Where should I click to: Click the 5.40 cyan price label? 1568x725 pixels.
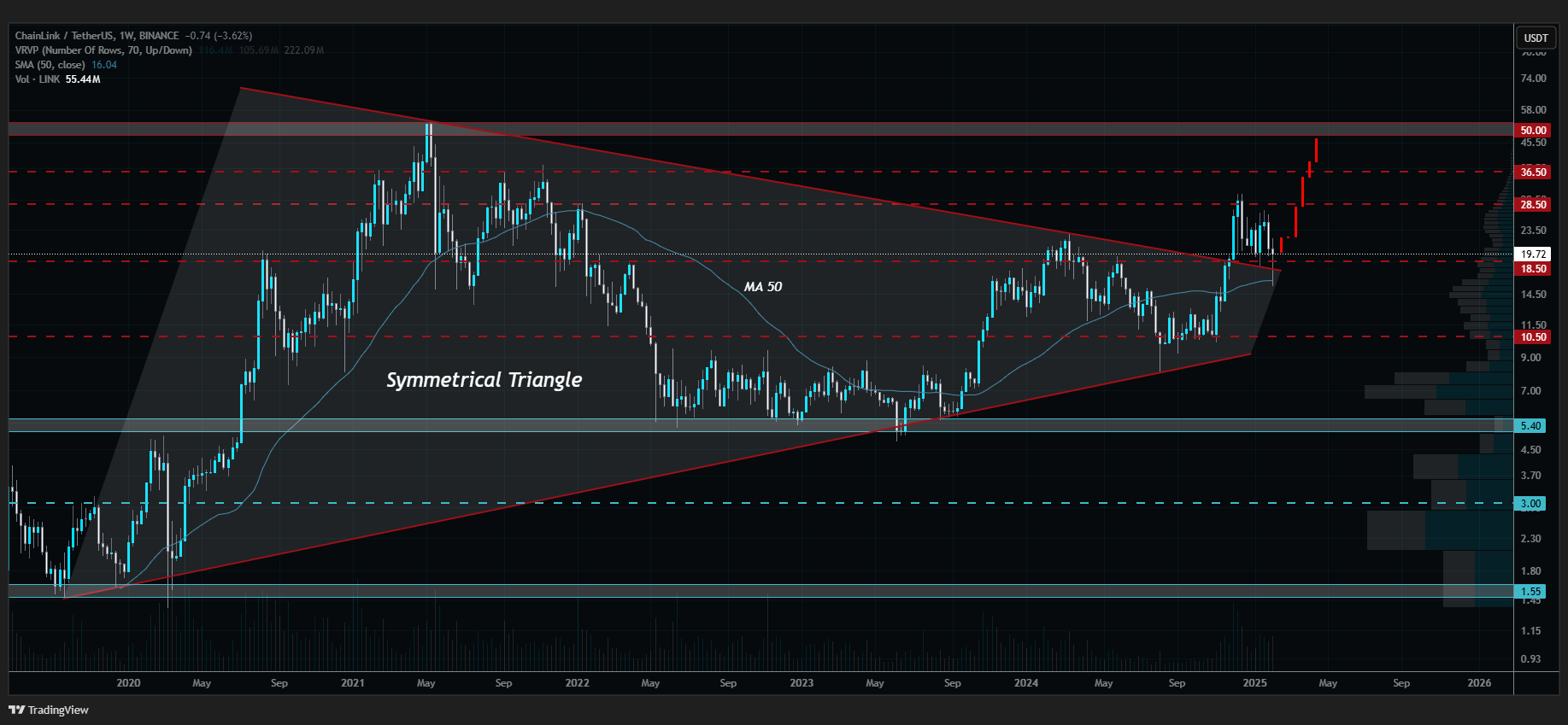(x=1530, y=426)
